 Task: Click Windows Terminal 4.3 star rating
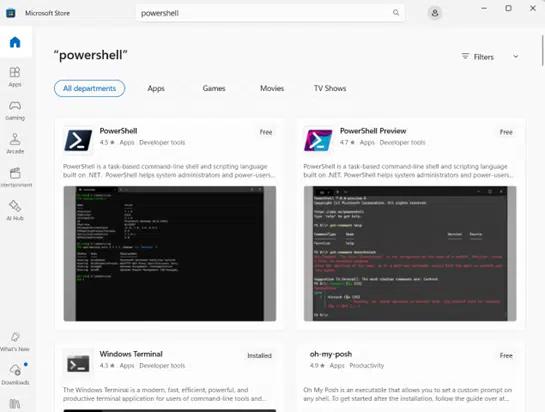coord(107,365)
